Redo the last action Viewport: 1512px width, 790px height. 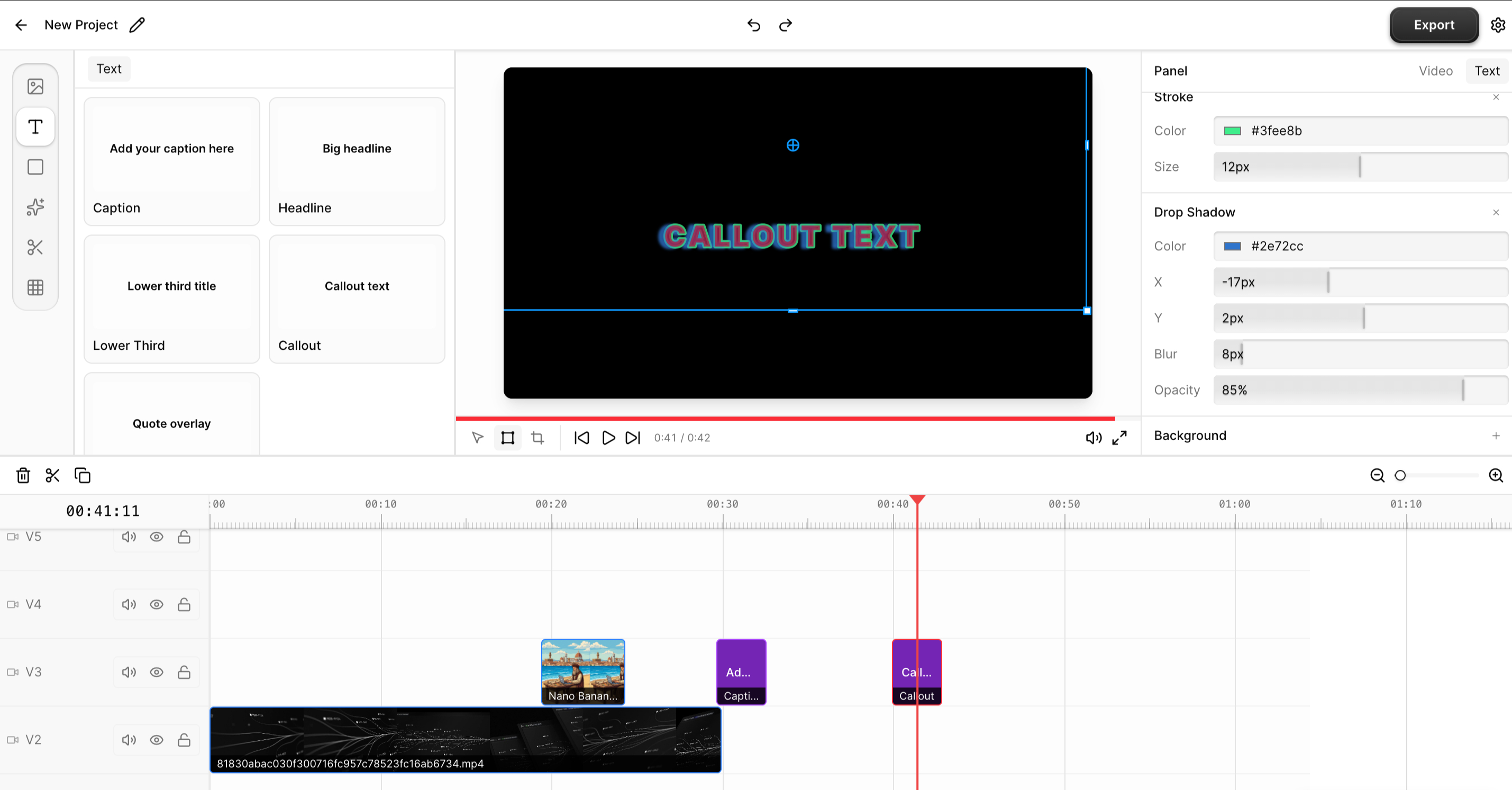coord(785,25)
